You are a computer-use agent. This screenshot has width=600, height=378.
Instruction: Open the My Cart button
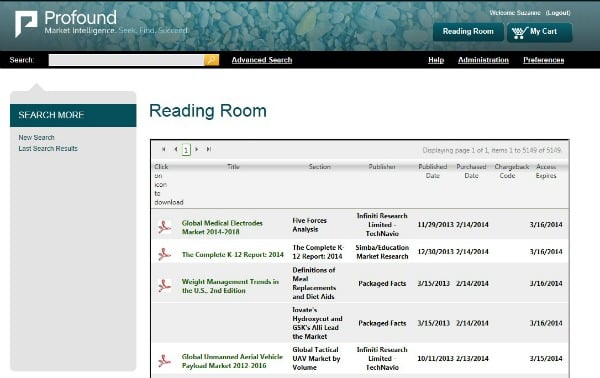click(x=540, y=32)
